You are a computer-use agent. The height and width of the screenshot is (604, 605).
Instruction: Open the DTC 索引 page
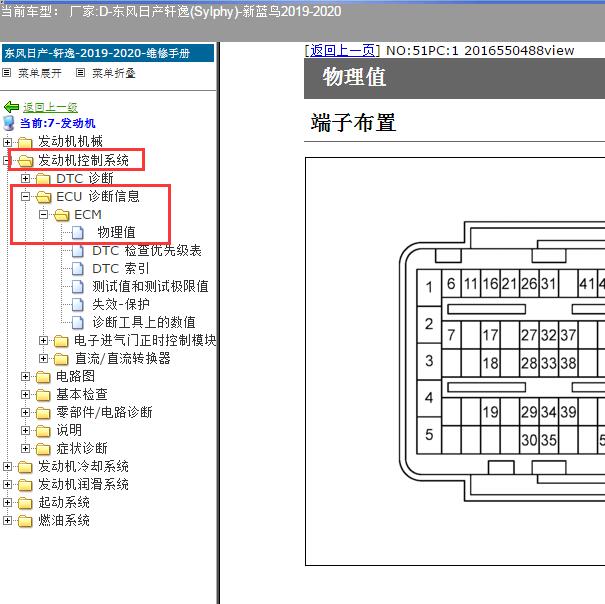pyautogui.click(x=120, y=269)
